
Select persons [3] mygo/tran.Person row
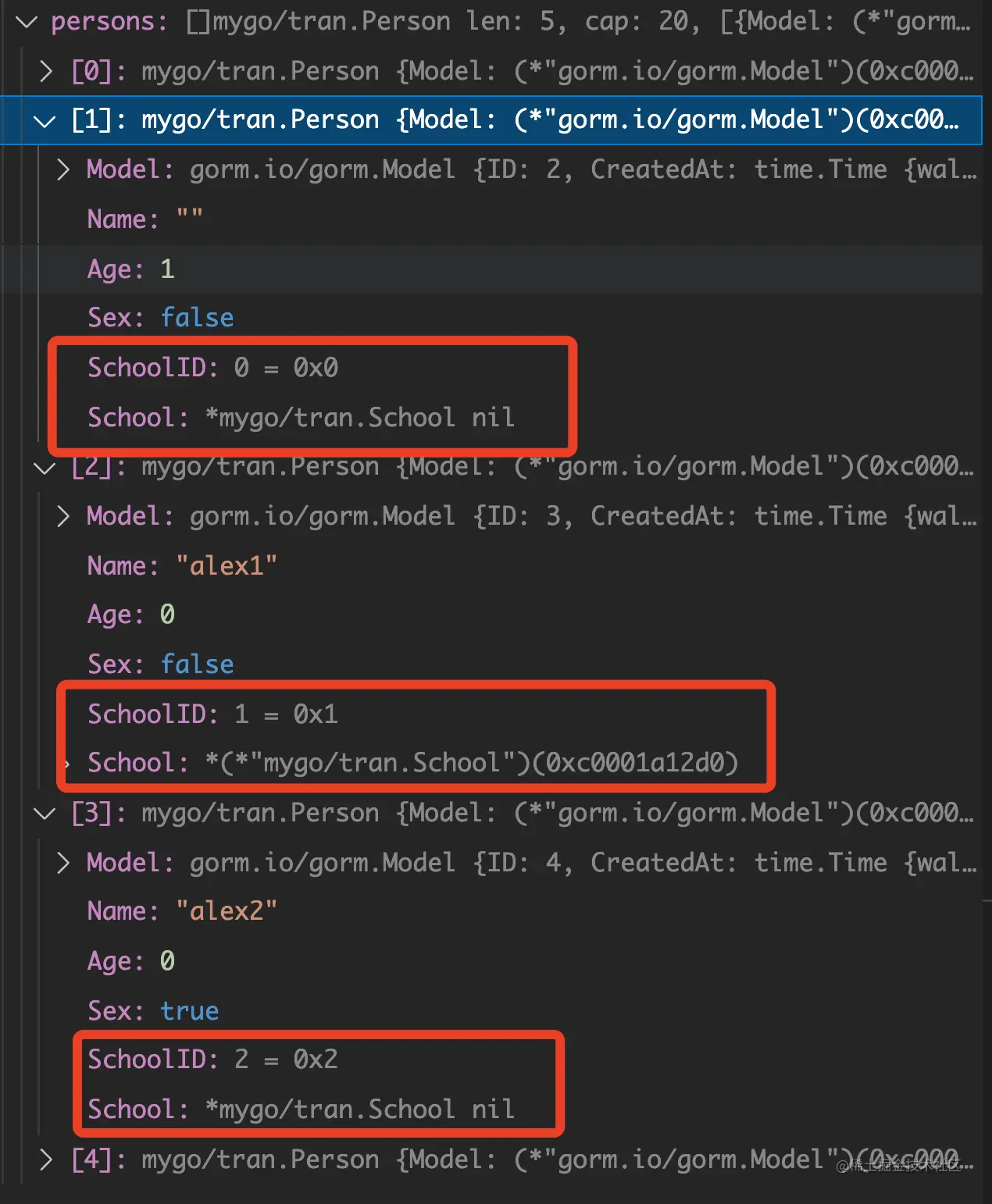[x=492, y=814]
